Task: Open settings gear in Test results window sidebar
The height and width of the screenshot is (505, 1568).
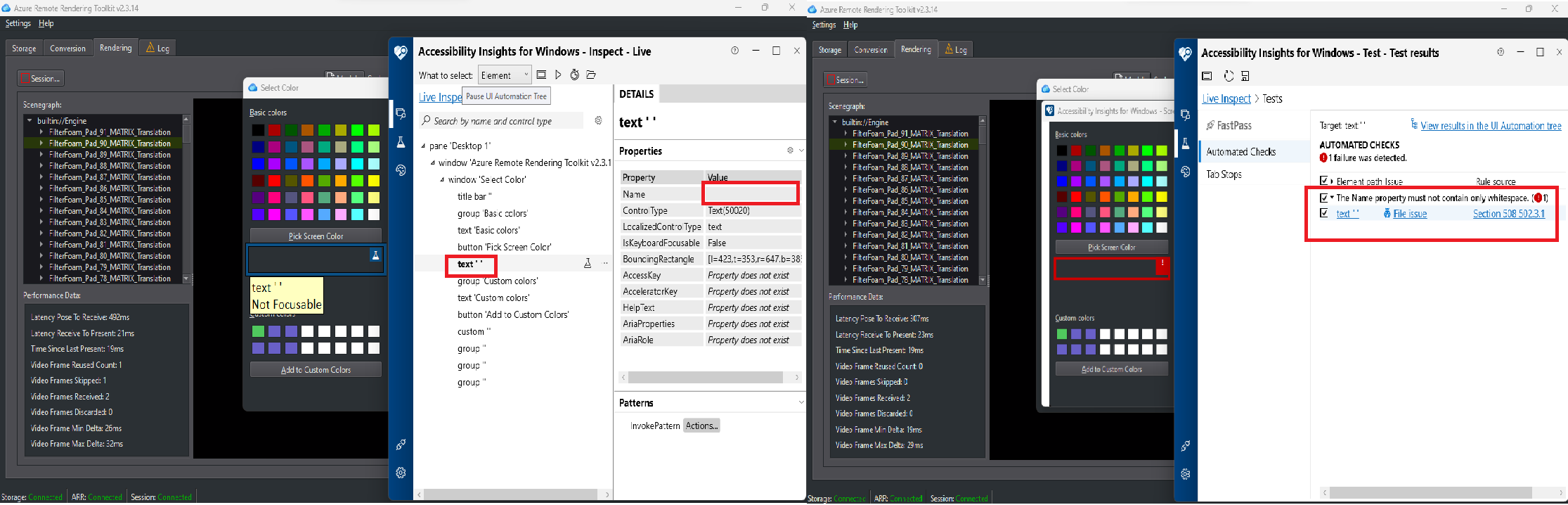Action: (x=1186, y=474)
